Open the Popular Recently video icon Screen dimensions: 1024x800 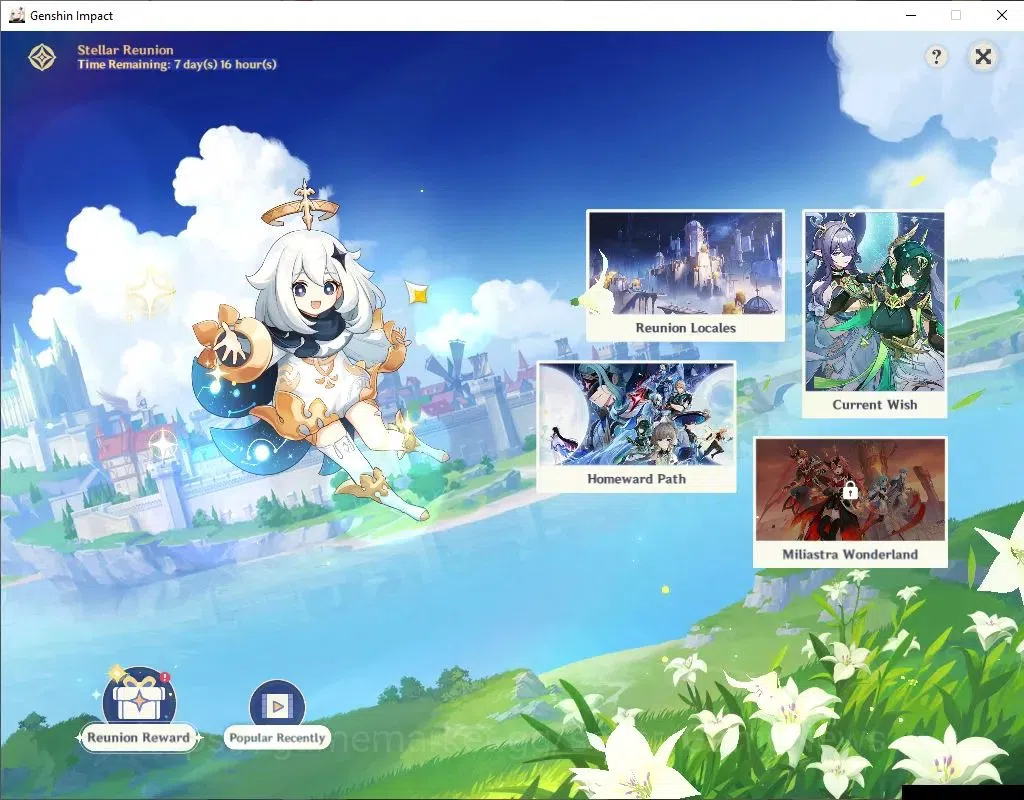click(277, 704)
